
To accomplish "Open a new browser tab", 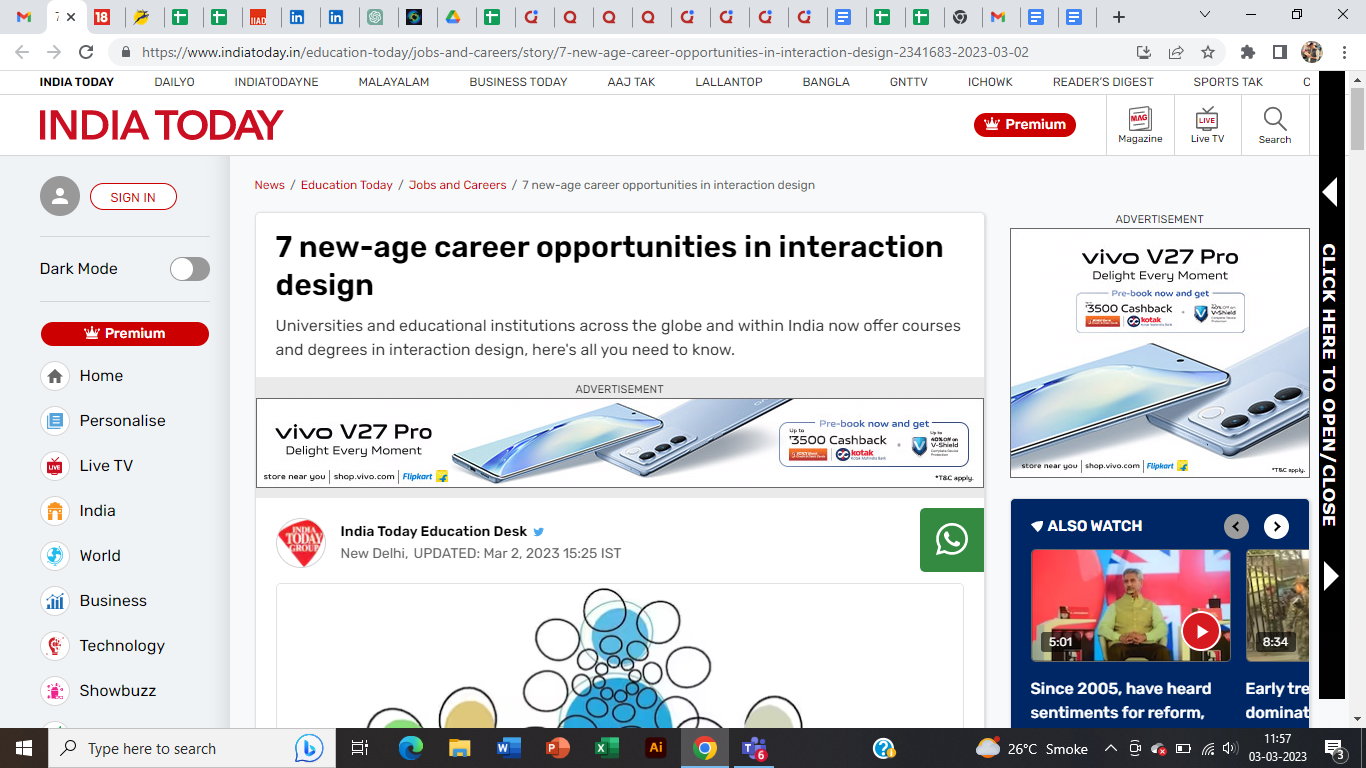I will [x=1119, y=17].
